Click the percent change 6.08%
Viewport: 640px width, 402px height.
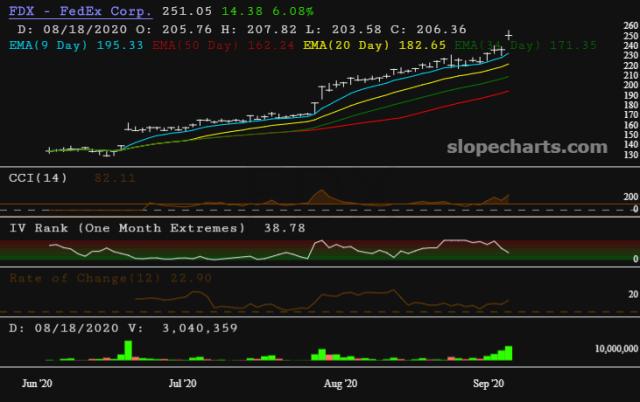tap(293, 11)
